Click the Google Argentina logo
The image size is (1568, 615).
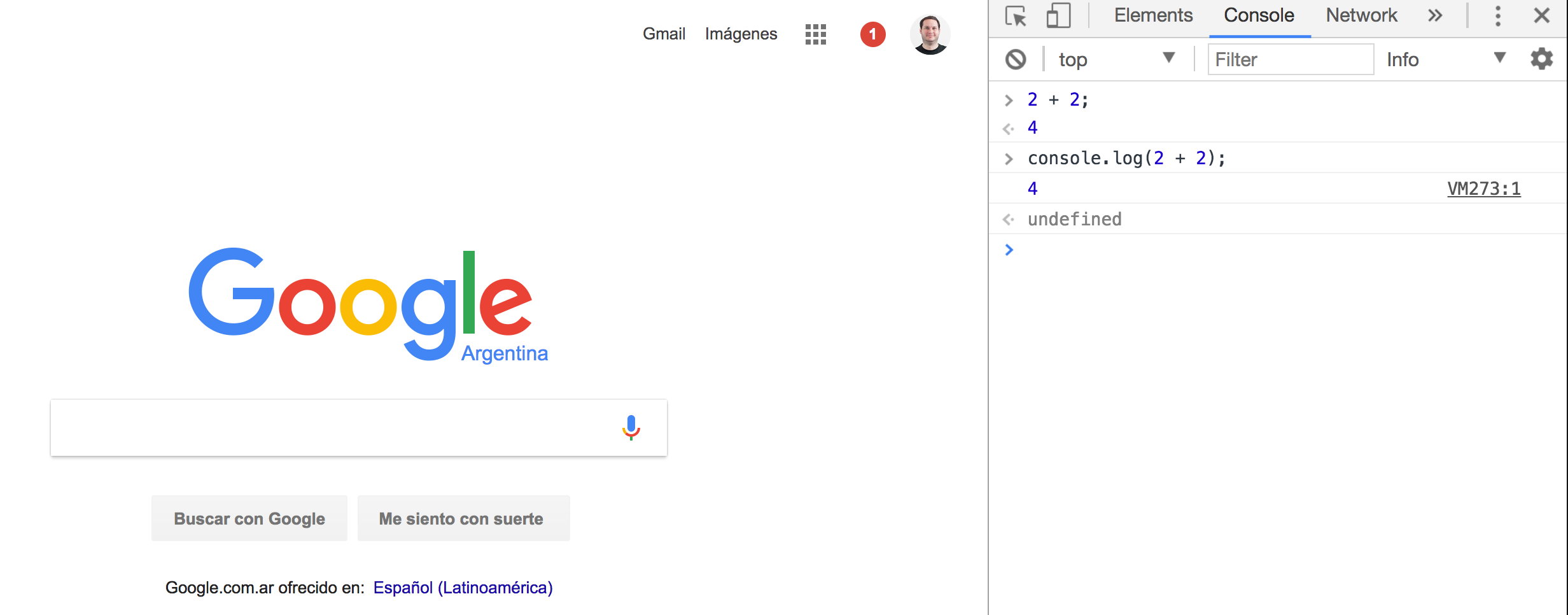[368, 306]
